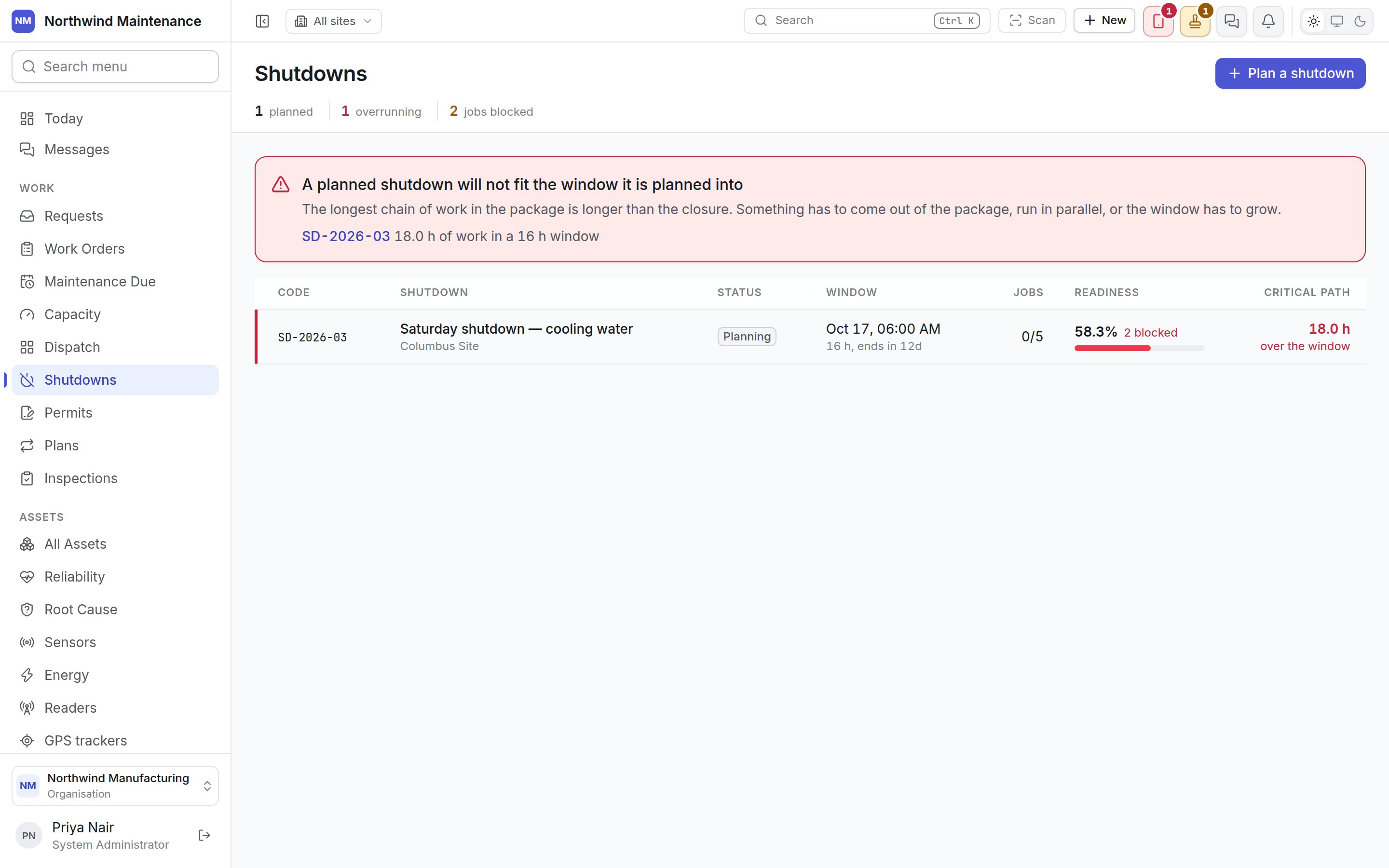Click the SD-2026-03 code cell in table
This screenshot has width=1389, height=868.
click(x=312, y=338)
